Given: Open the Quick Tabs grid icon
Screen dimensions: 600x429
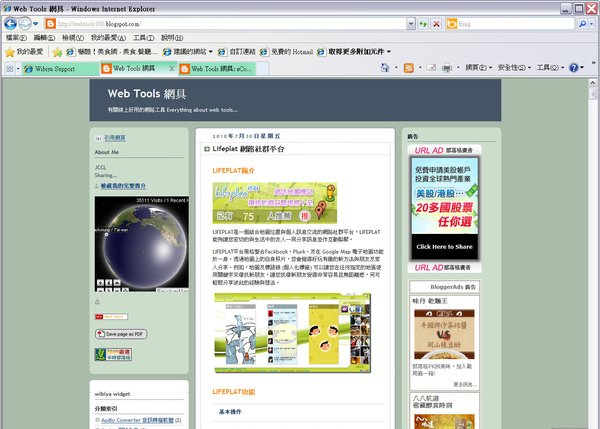Looking at the screenshot, I should 10,69.
